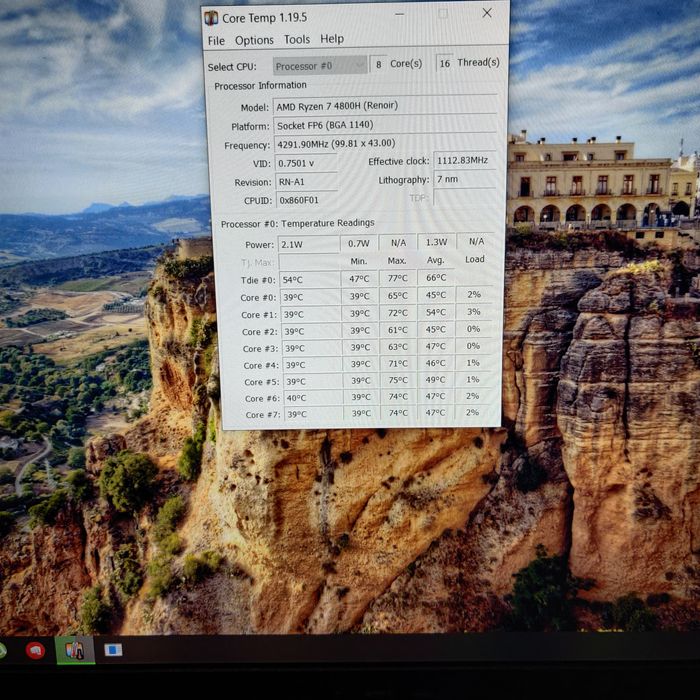Click the Avg. column header
Viewport: 700px width, 700px height.
tap(435, 260)
